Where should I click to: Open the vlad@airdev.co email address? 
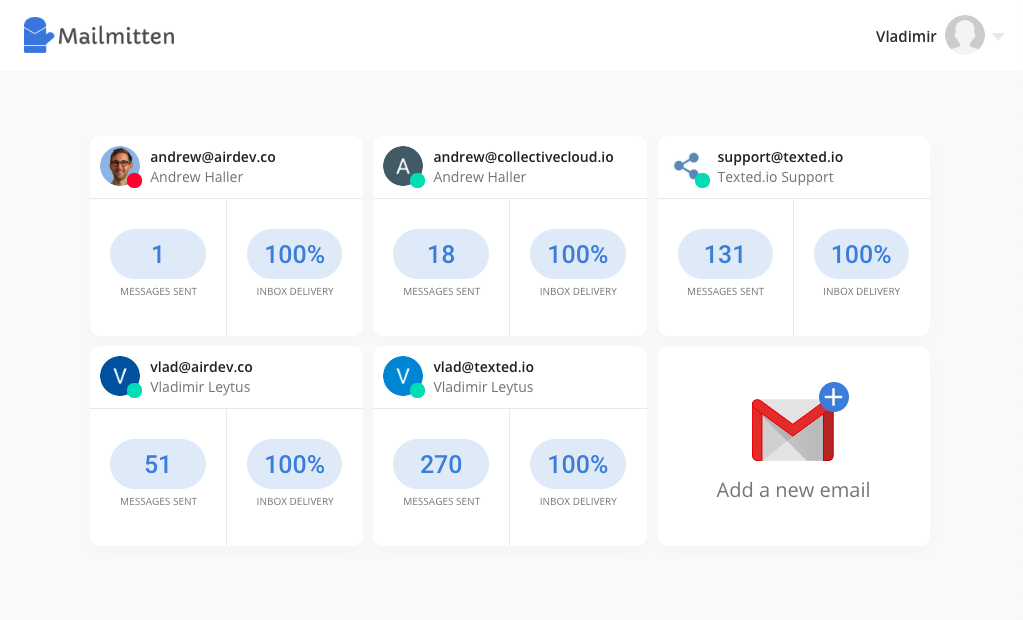coord(201,367)
